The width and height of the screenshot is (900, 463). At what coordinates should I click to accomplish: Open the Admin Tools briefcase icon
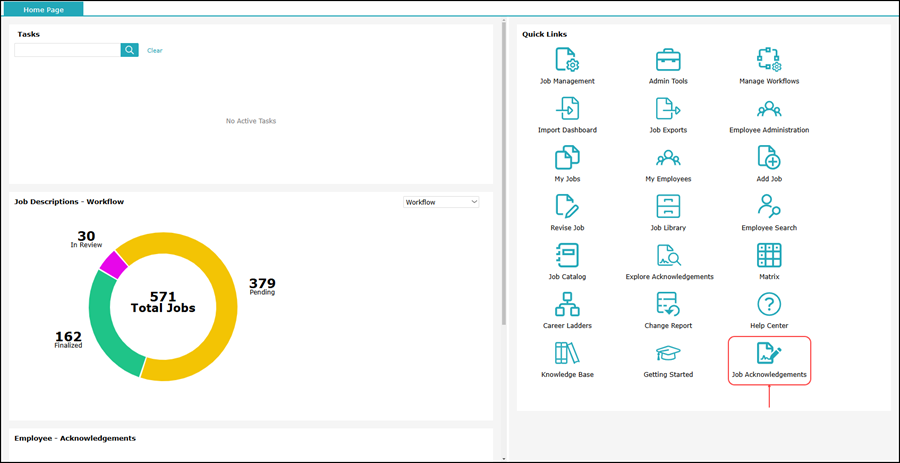click(x=668, y=60)
